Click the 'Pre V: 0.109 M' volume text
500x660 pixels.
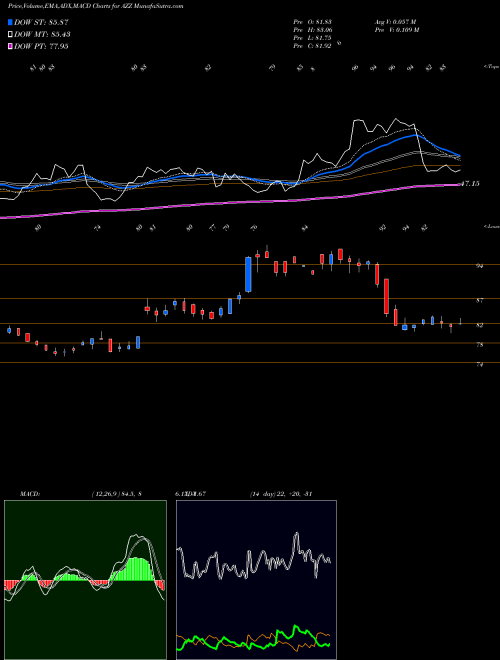click(x=397, y=30)
